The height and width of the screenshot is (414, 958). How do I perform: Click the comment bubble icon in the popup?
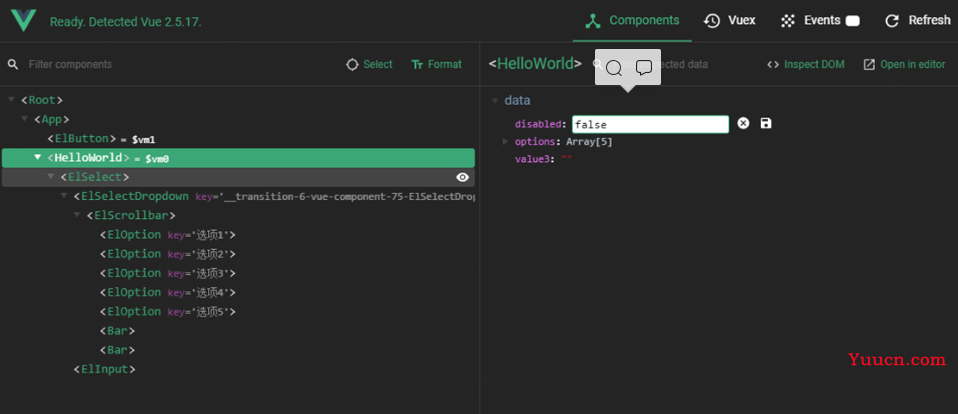point(643,68)
